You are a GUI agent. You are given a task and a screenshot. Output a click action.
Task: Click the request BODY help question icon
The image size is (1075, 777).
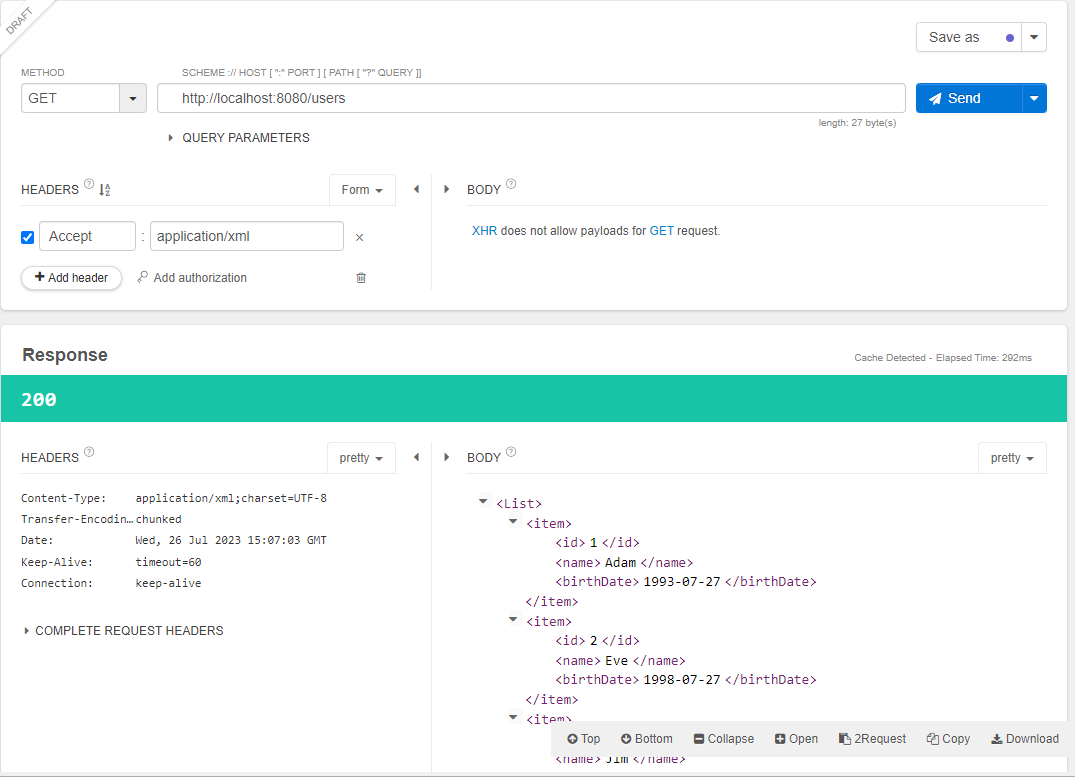[511, 184]
